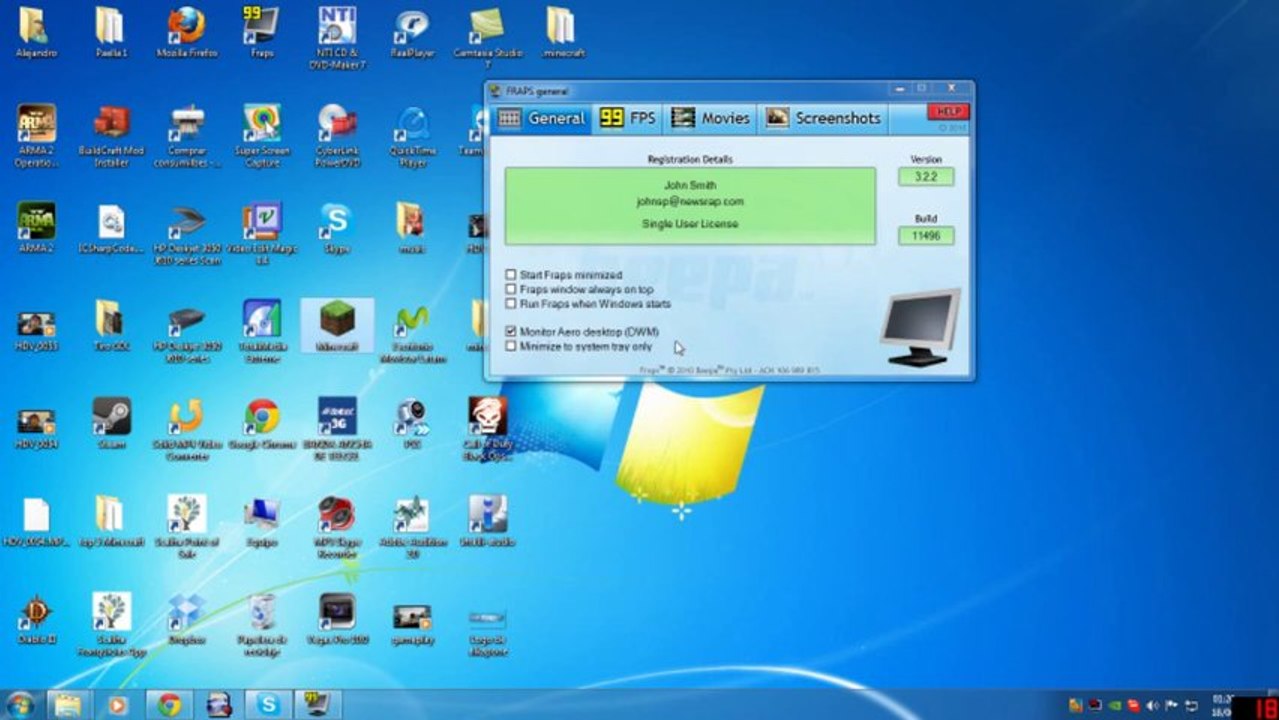Screen dimensions: 1279x720
Task: Select the Camtasia Studio 7 desktop shortcut
Action: pos(487,37)
